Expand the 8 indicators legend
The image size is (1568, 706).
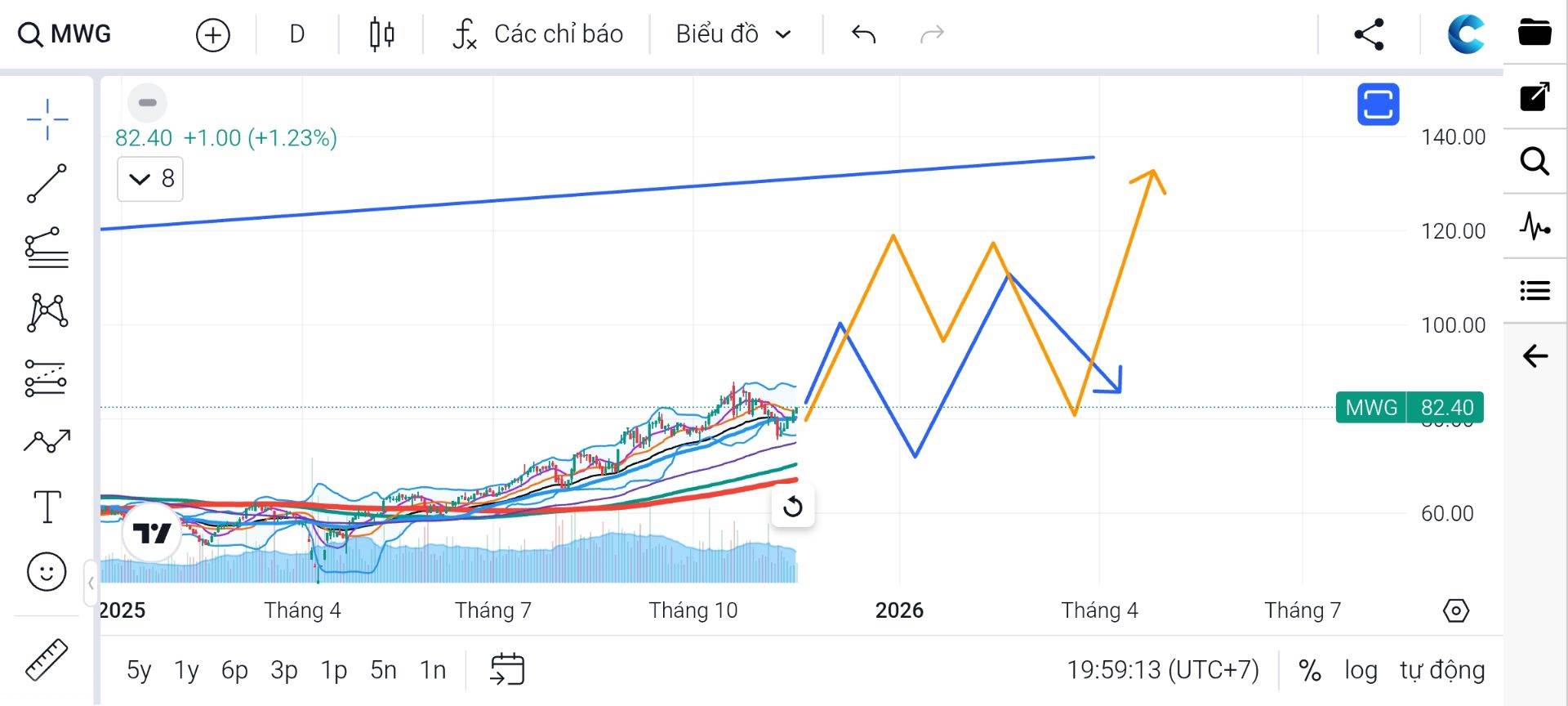(150, 179)
